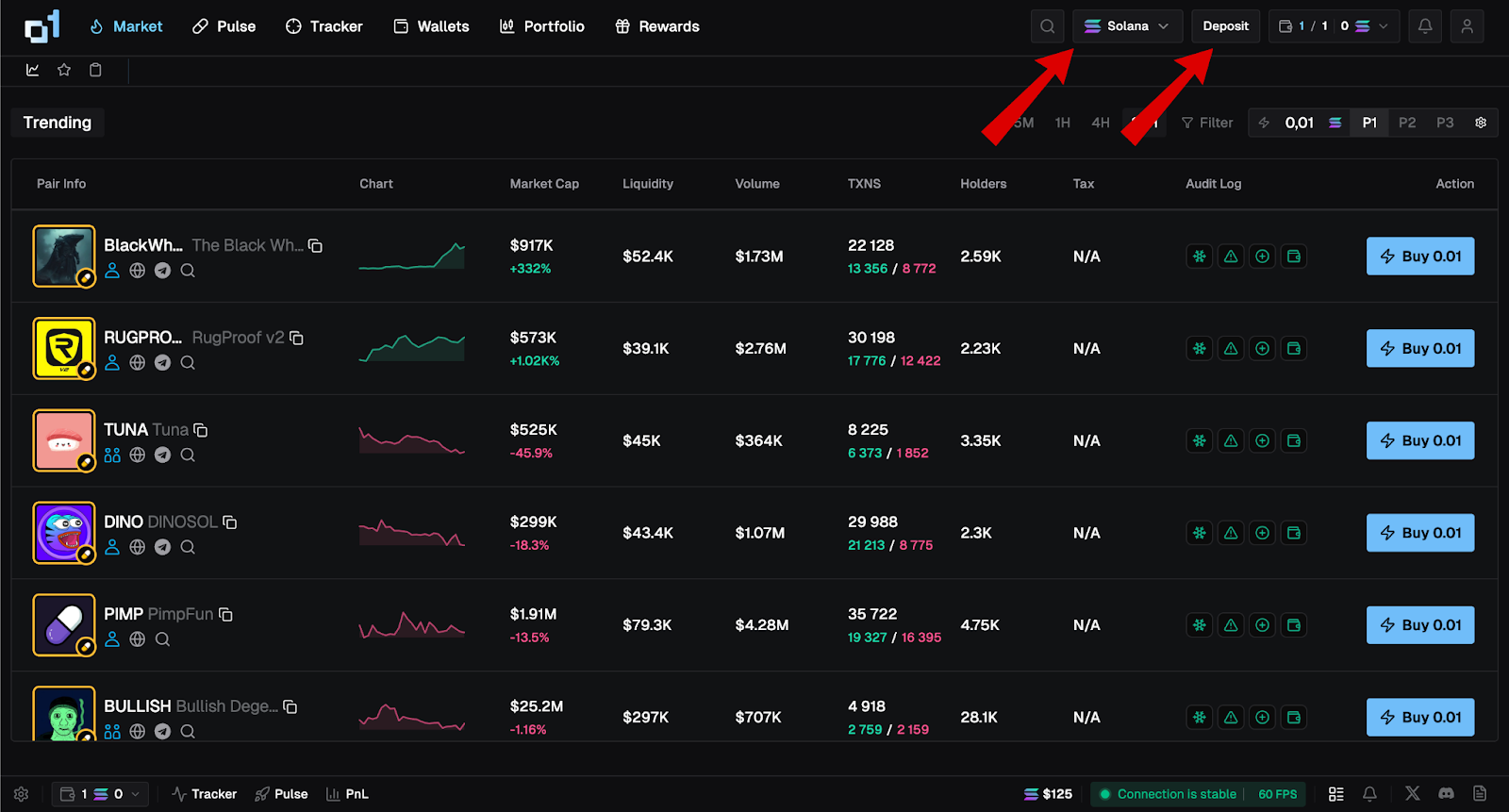
Task: Sort by Volume column
Action: pyautogui.click(x=757, y=184)
